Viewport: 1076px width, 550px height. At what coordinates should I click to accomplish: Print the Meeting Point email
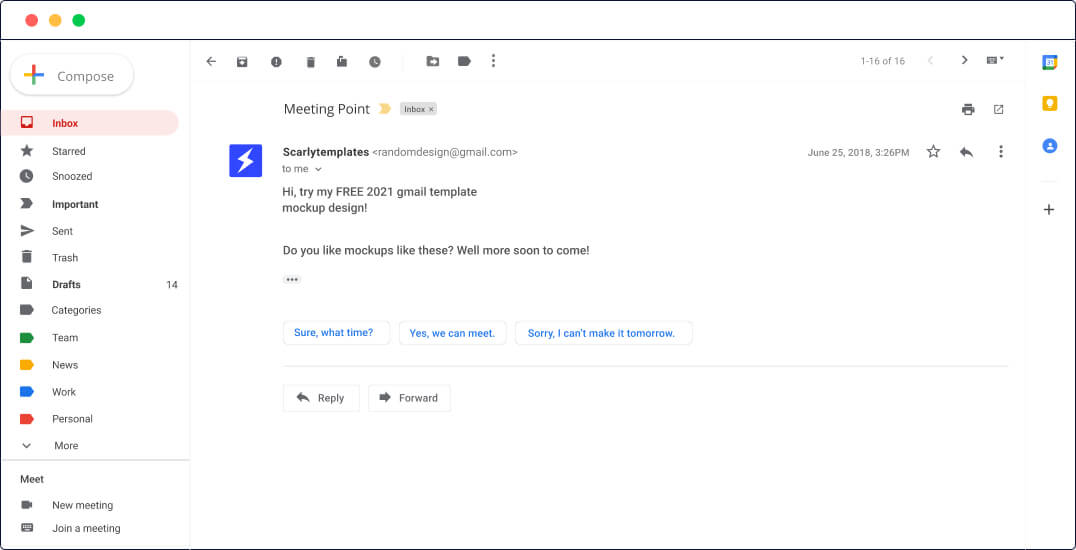click(x=967, y=109)
